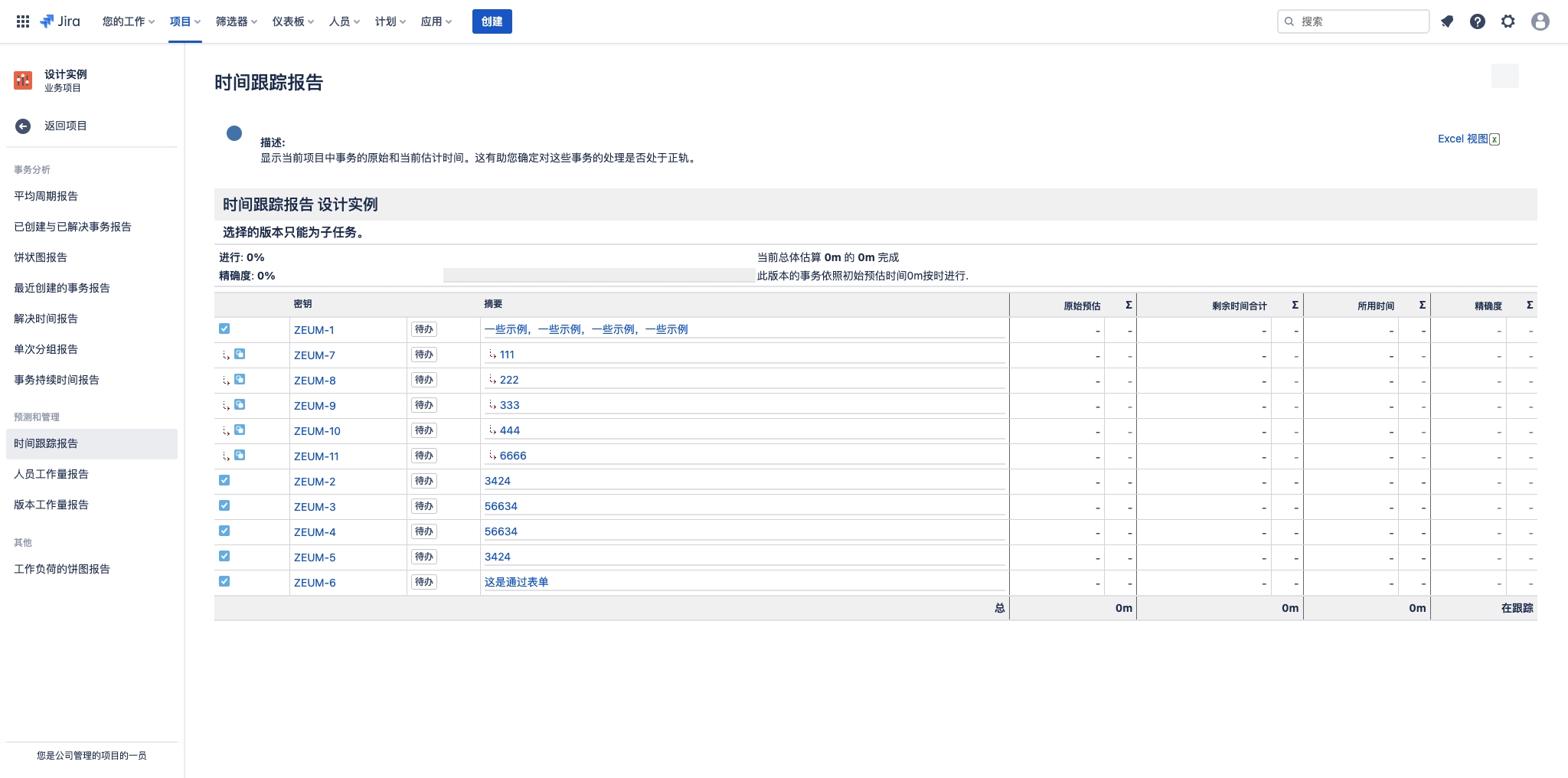The image size is (1568, 778).
Task: Click the sigma icon after 所用时间 column
Action: tap(1422, 305)
